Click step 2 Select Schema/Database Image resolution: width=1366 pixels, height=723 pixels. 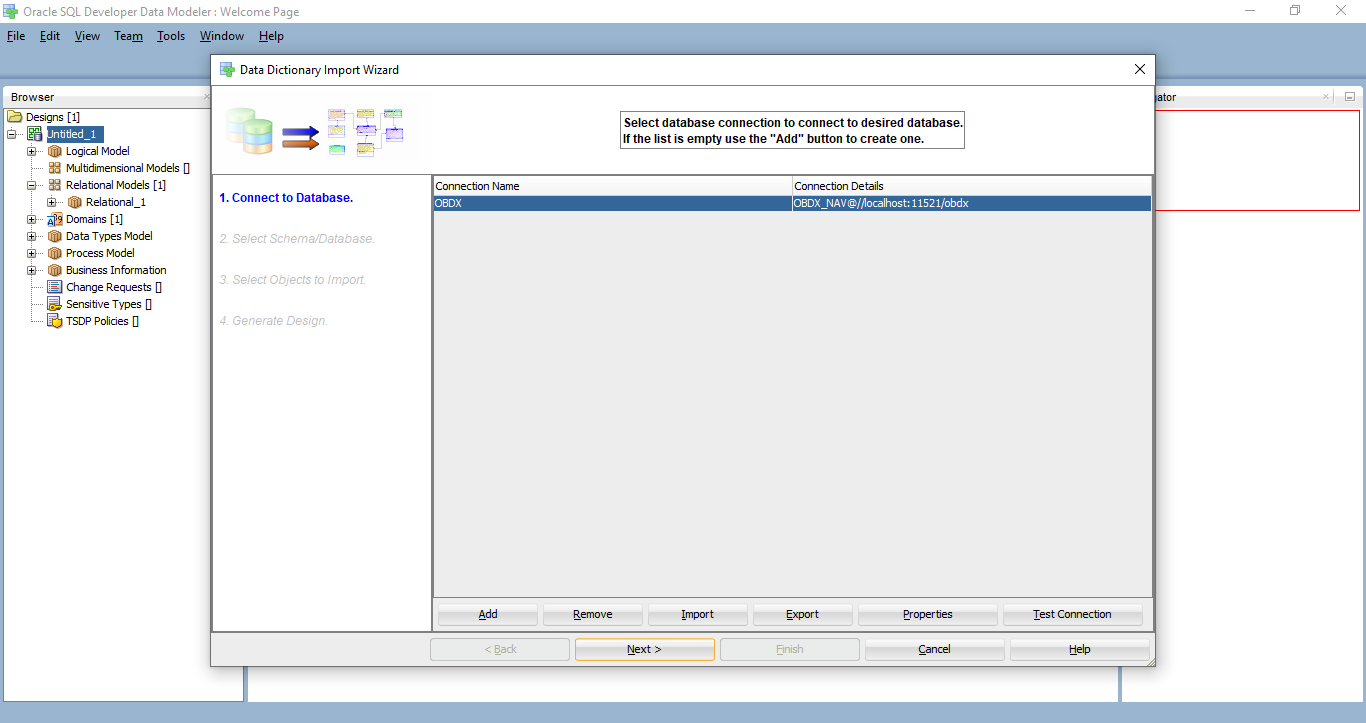point(297,239)
